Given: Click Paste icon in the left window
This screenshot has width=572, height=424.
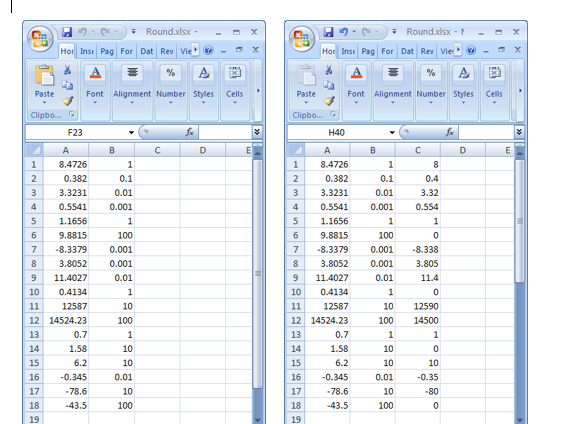Looking at the screenshot, I should click(44, 75).
